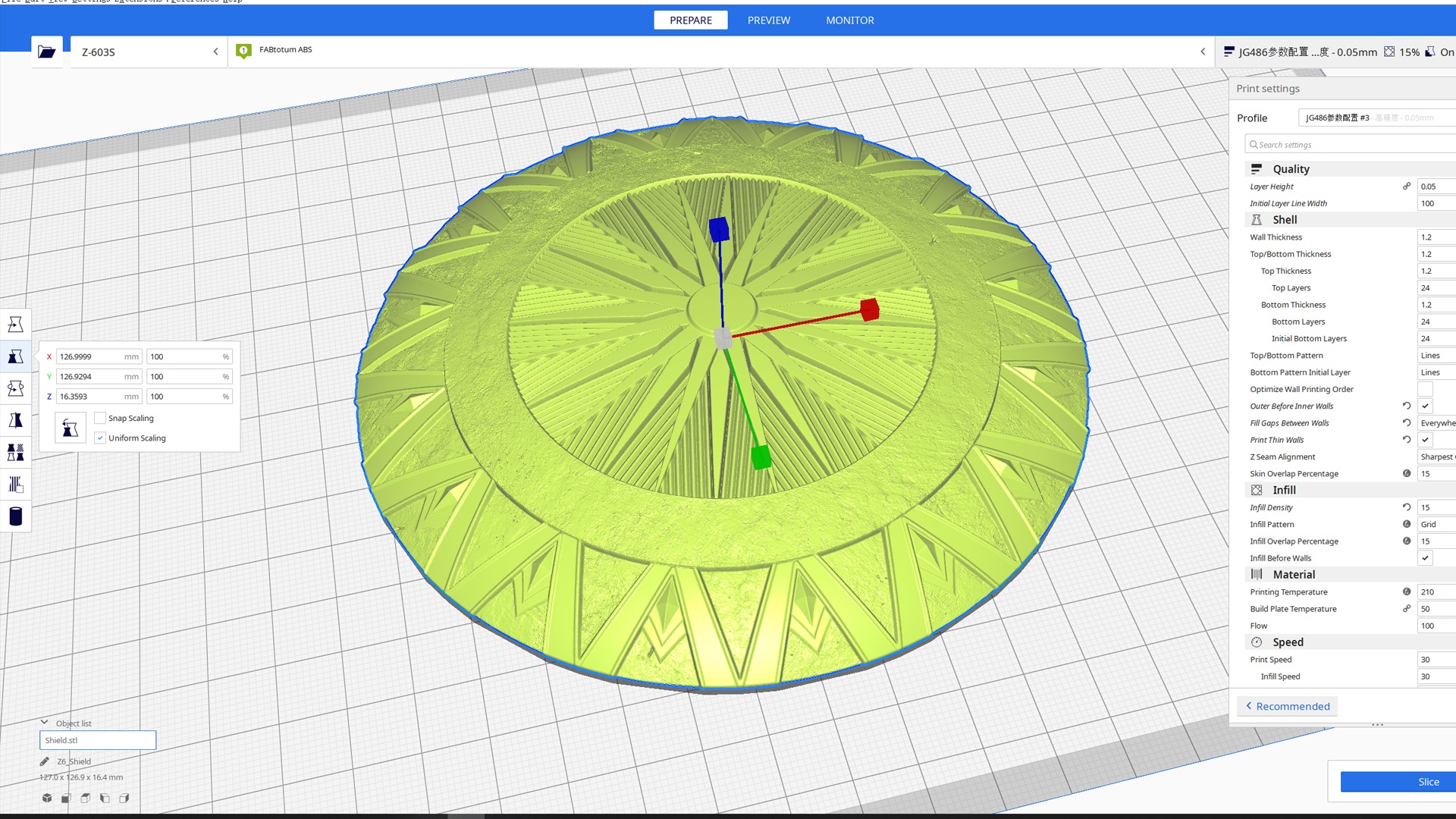The width and height of the screenshot is (1456, 819).
Task: Enable the Snap Scaling checkbox
Action: coord(100,418)
